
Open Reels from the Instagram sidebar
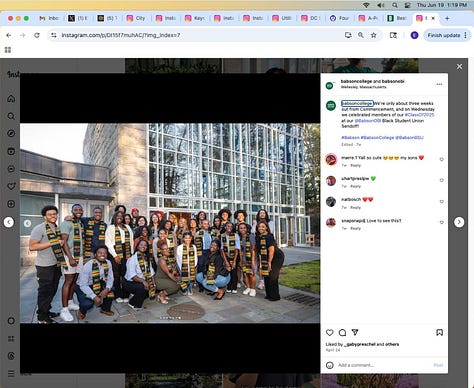click(x=11, y=151)
